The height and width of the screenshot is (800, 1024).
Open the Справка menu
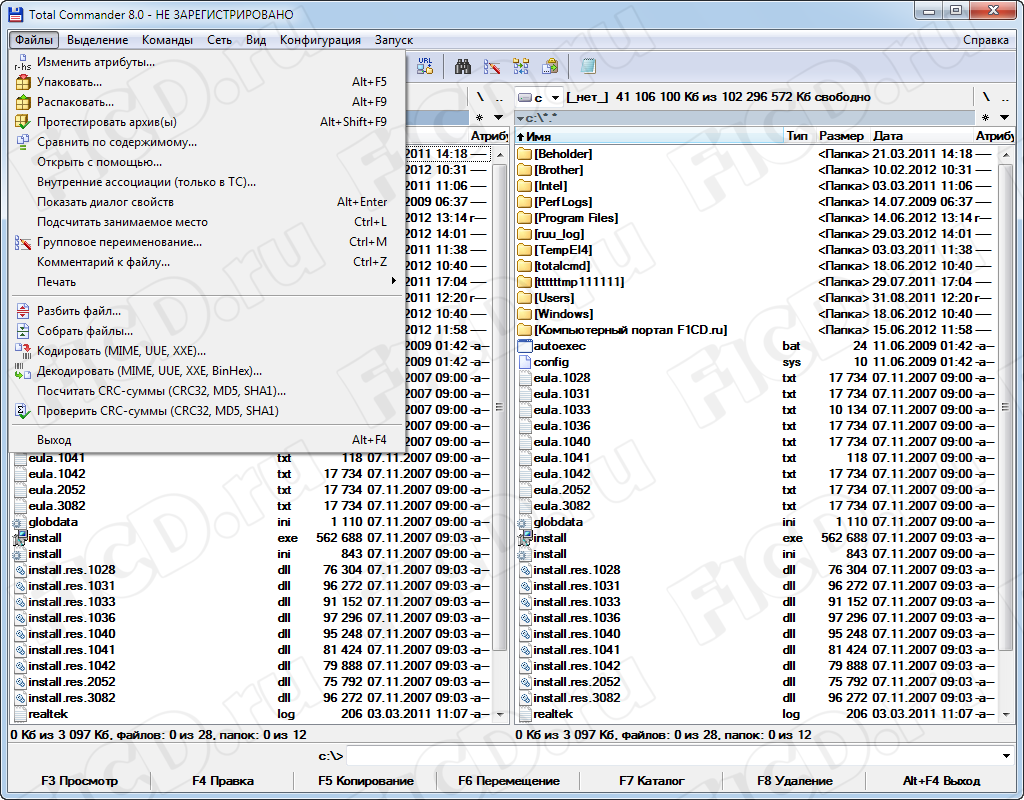985,40
